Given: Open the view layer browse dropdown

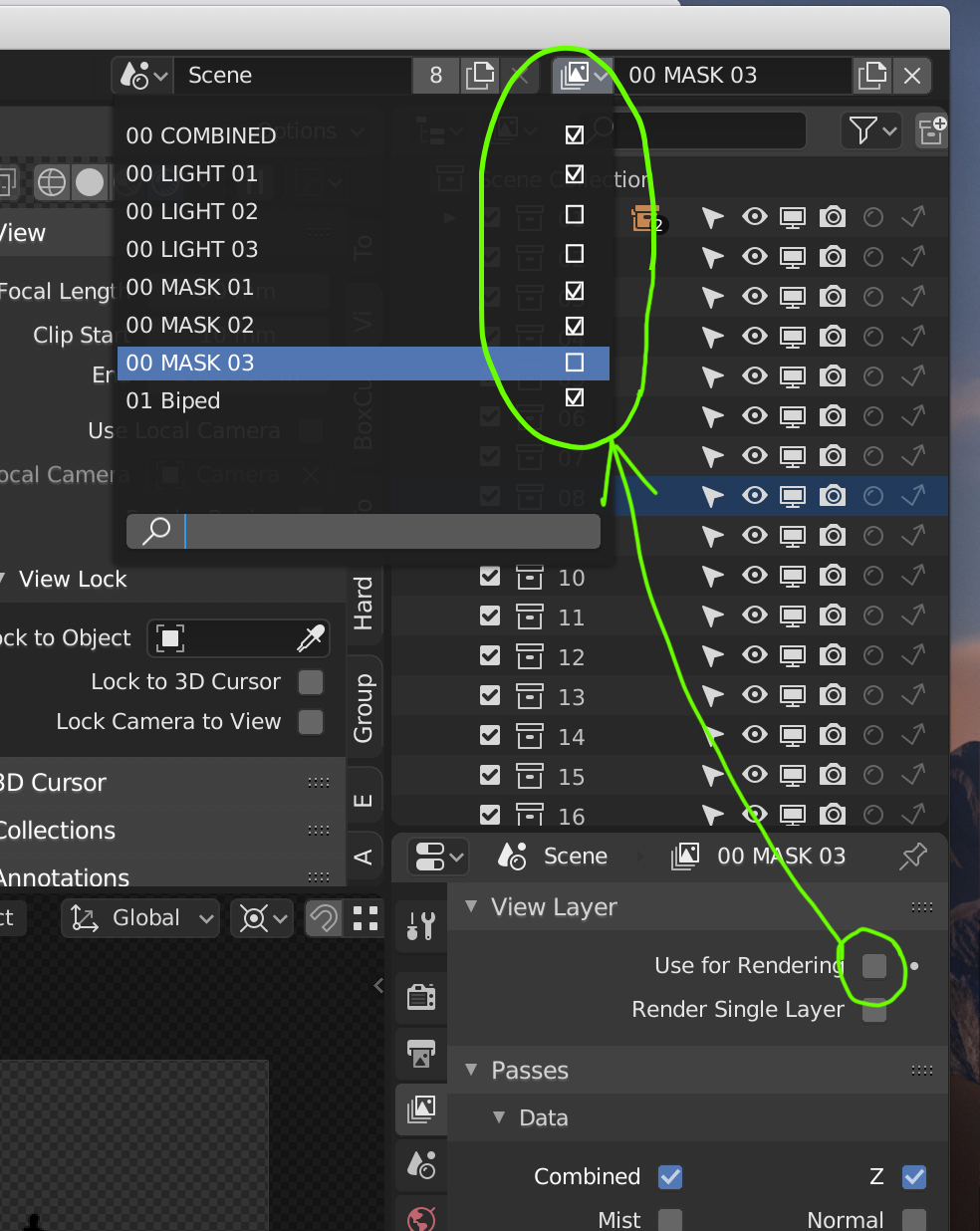Looking at the screenshot, I should click(x=583, y=75).
